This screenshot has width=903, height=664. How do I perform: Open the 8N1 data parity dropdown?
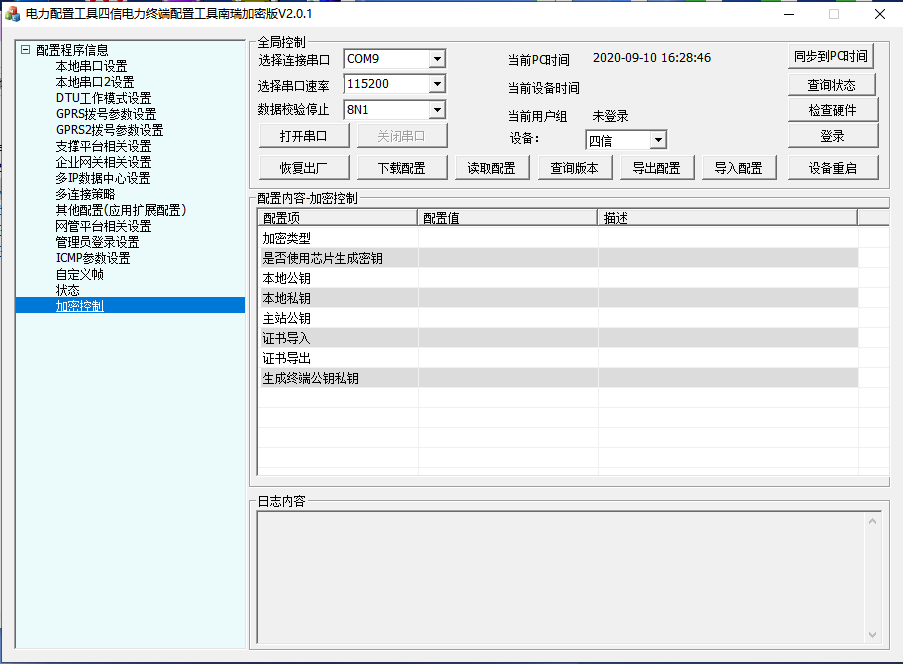click(x=436, y=110)
